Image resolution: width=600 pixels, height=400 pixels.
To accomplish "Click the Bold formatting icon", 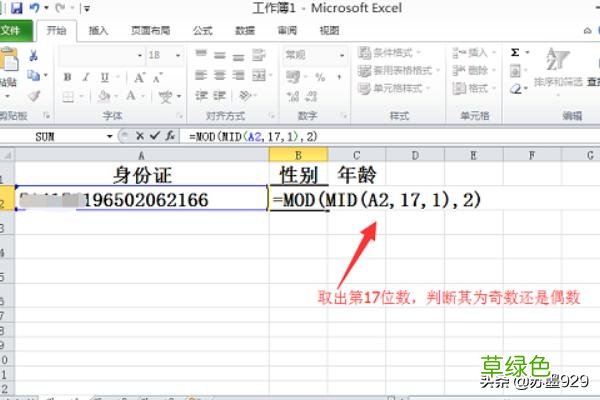I will [x=67, y=77].
